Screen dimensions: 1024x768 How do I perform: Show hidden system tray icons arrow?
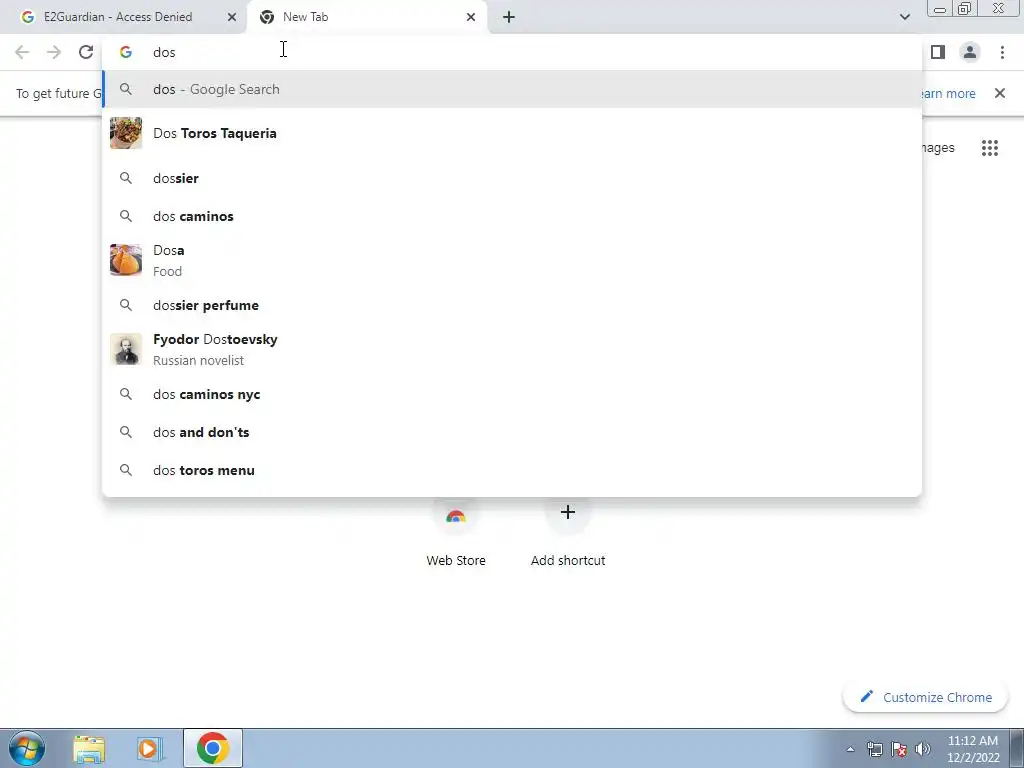(850, 749)
